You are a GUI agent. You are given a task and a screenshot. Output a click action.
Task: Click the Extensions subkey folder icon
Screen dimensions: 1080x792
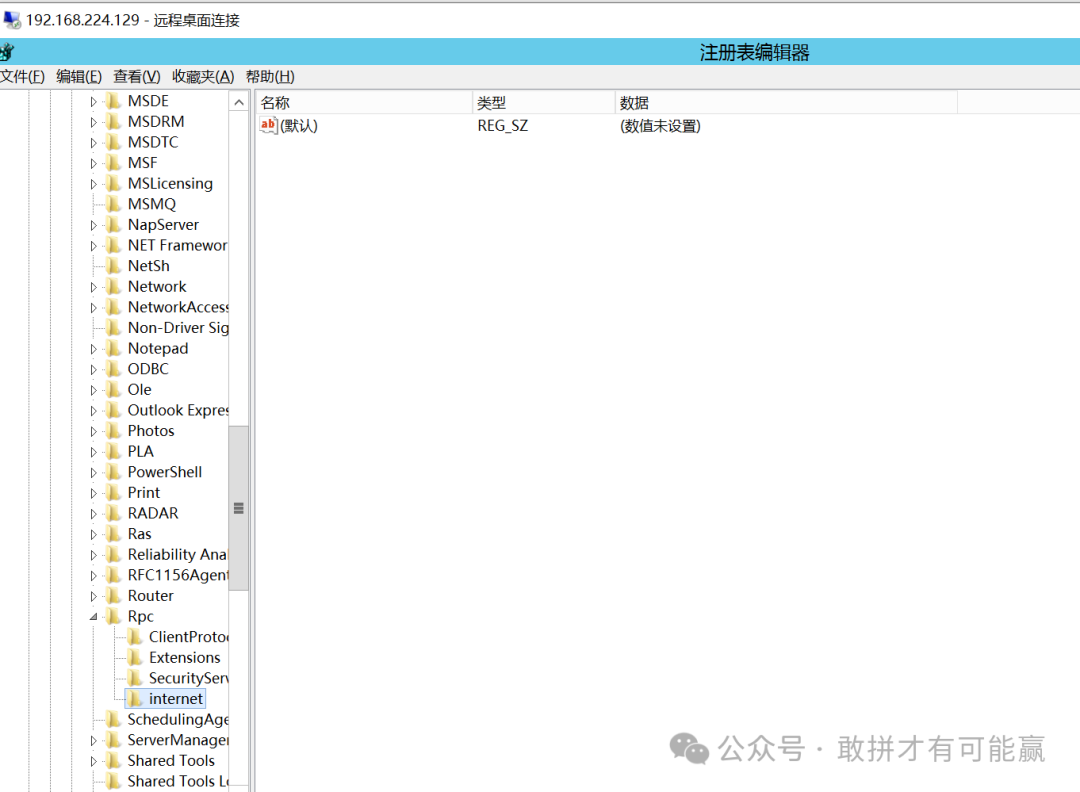(135, 658)
